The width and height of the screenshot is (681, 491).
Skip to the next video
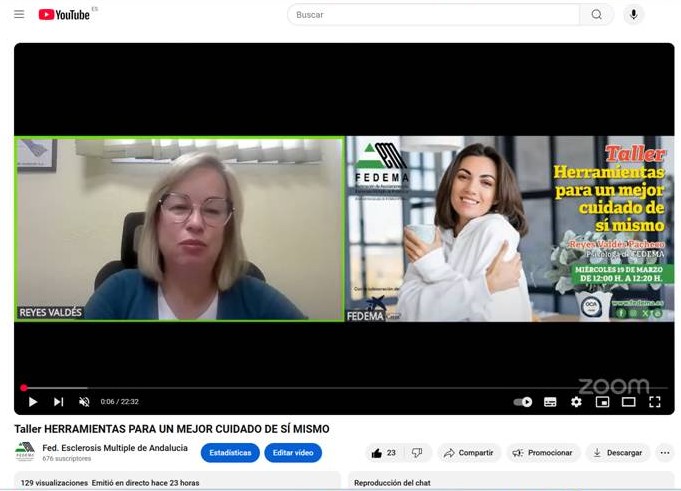coord(59,402)
